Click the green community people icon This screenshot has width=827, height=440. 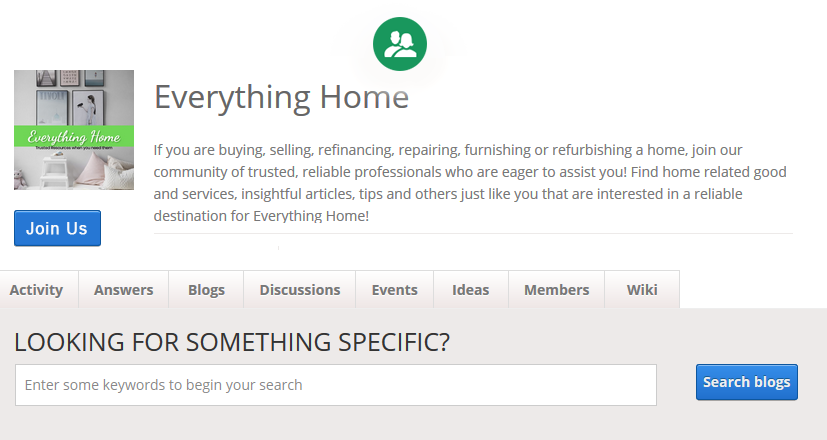point(400,44)
